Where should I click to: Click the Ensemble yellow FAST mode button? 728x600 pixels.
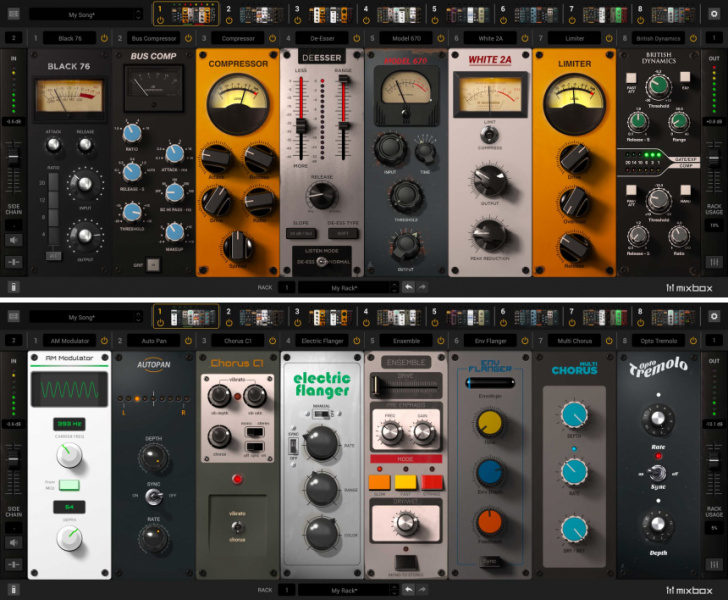tap(405, 482)
